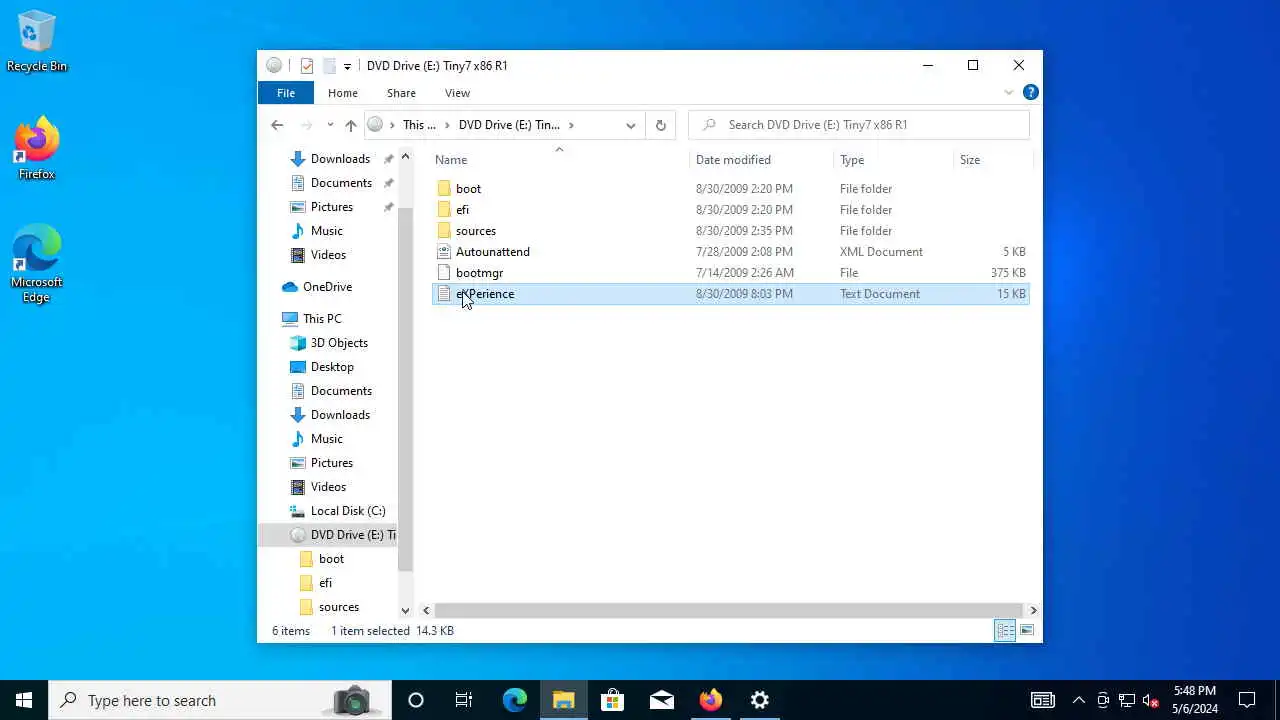Viewport: 1280px width, 720px height.
Task: Open Mail app from the taskbar
Action: coord(662,700)
